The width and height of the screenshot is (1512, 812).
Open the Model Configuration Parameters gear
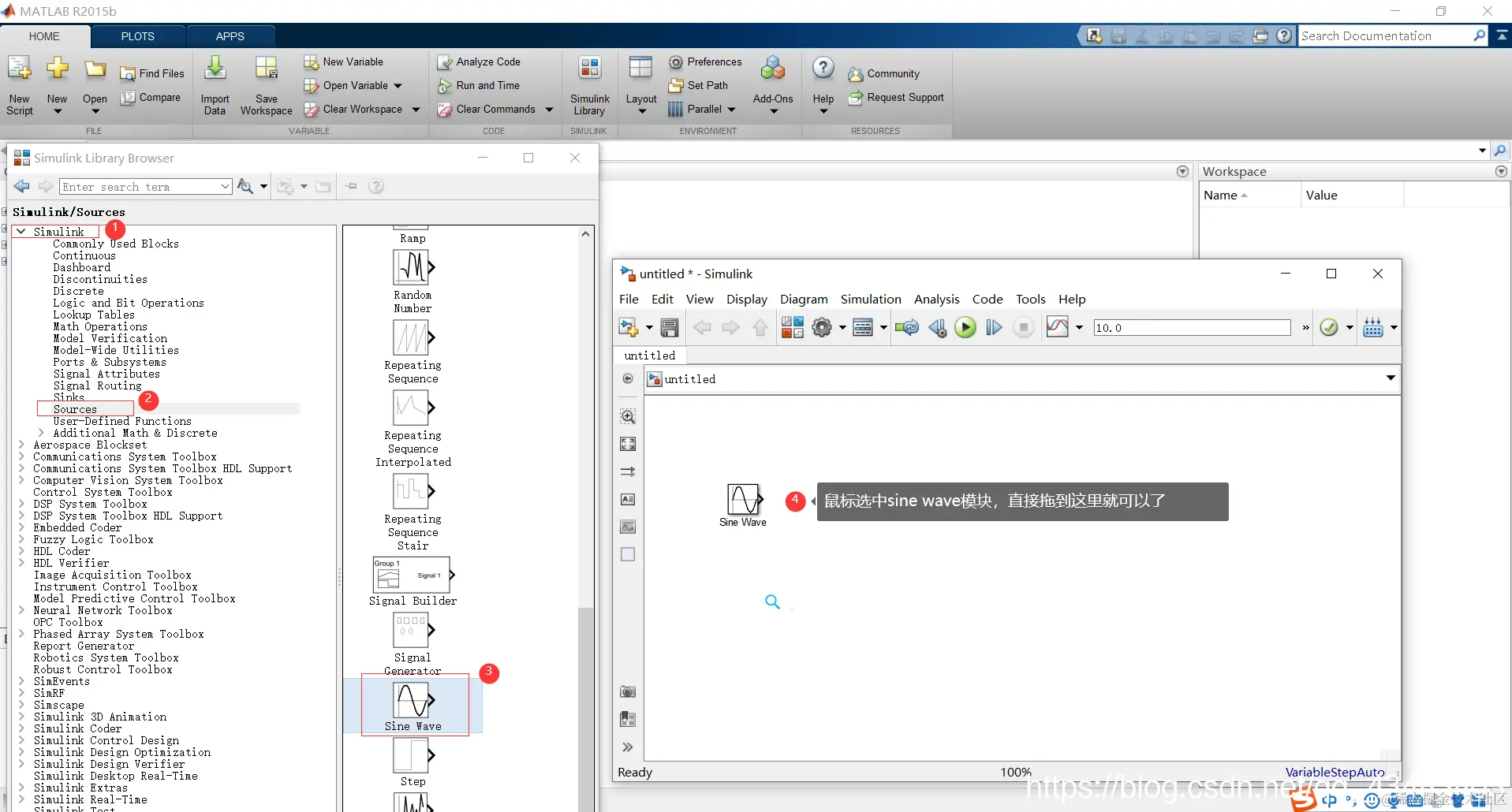[x=822, y=327]
